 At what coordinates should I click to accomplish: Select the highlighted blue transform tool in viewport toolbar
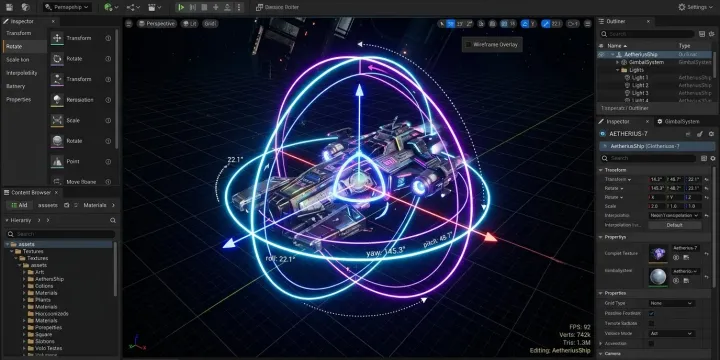[x=451, y=23]
